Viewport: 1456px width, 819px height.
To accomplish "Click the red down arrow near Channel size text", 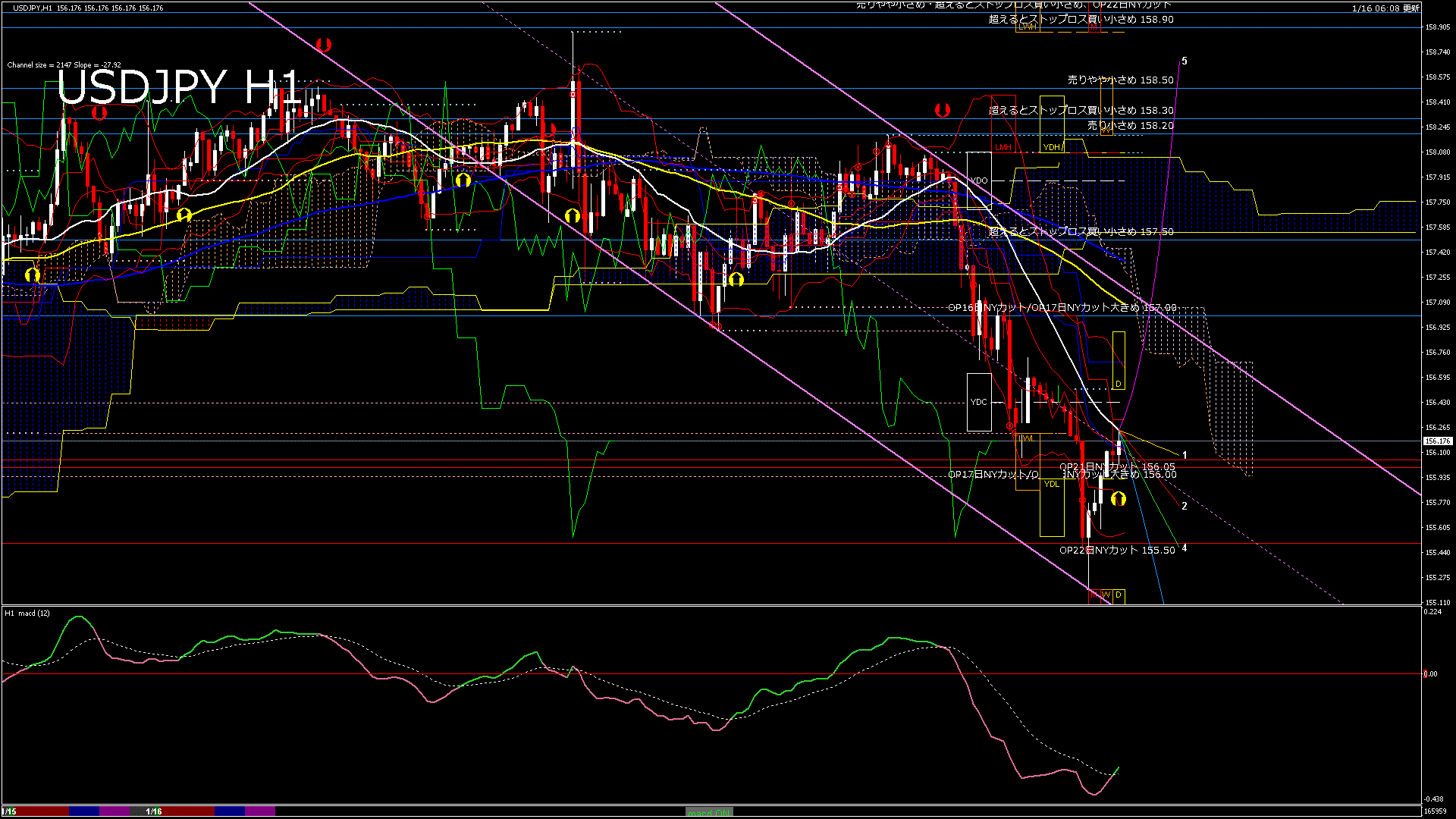I will pos(99,113).
